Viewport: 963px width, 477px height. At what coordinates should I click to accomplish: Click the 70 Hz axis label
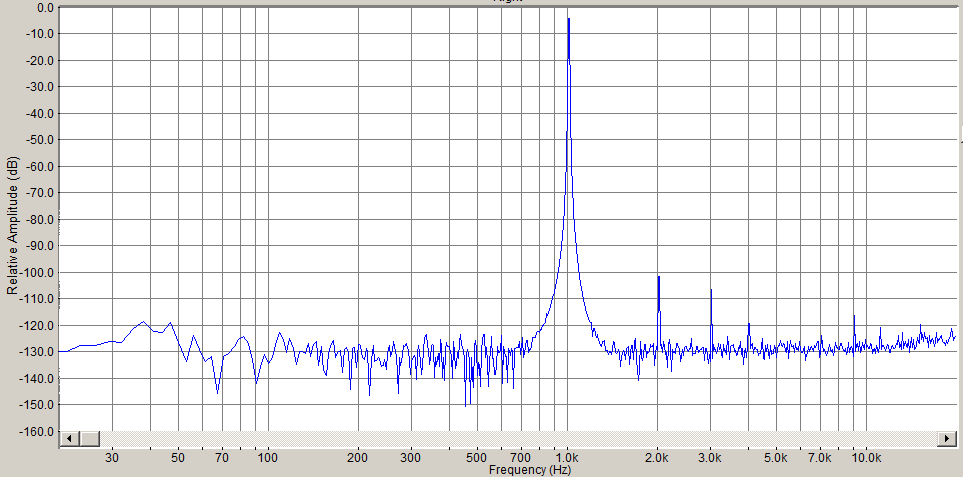[222, 457]
